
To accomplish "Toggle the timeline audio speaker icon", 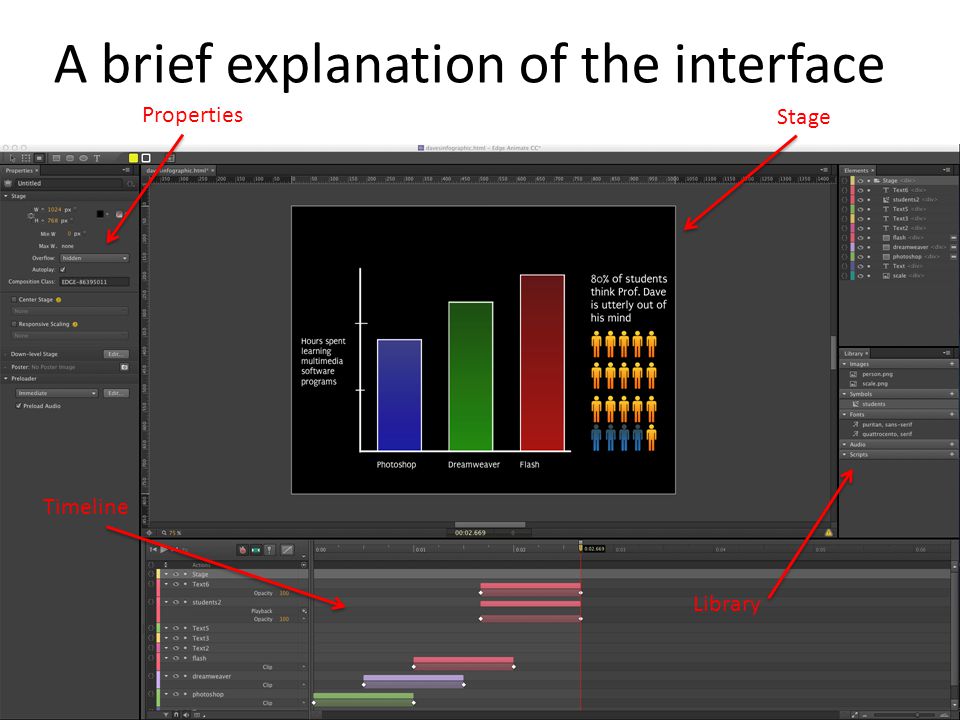I will click(187, 714).
